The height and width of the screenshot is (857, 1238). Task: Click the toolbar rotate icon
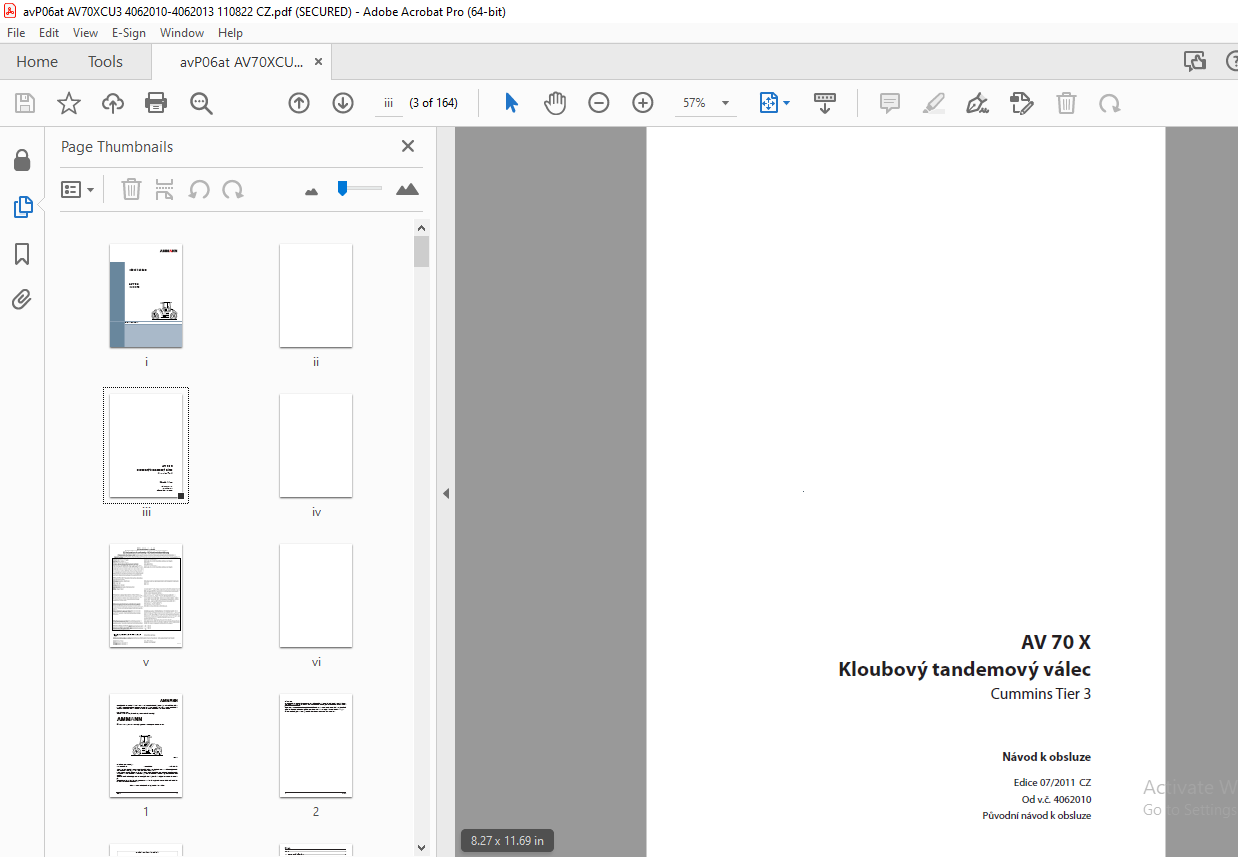point(1110,103)
